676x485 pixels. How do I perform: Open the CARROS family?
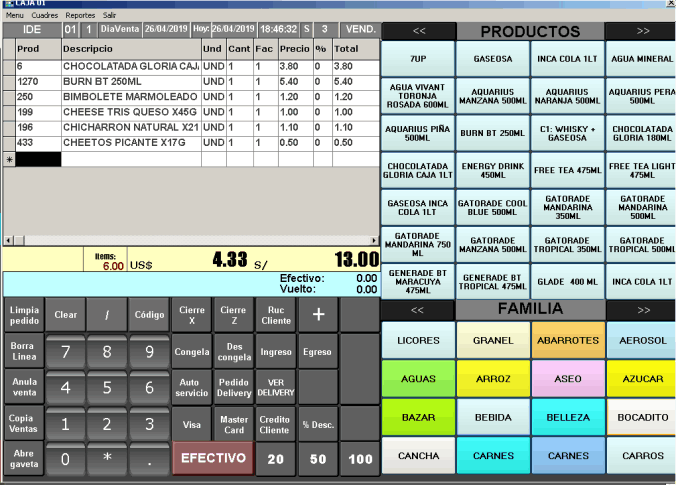tap(642, 456)
